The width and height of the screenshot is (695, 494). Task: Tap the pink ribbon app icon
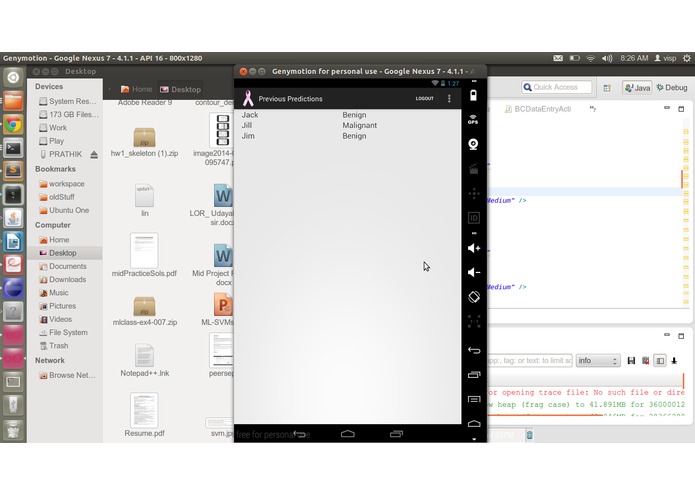[248, 98]
